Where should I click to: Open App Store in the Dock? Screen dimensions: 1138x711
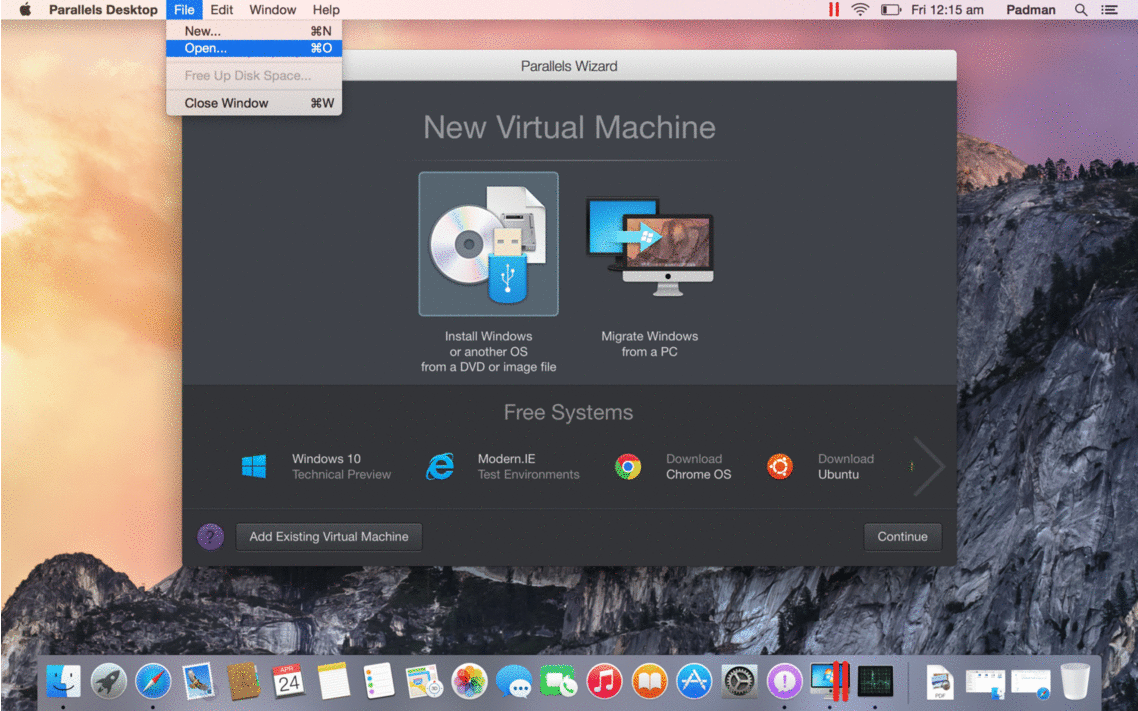(695, 682)
